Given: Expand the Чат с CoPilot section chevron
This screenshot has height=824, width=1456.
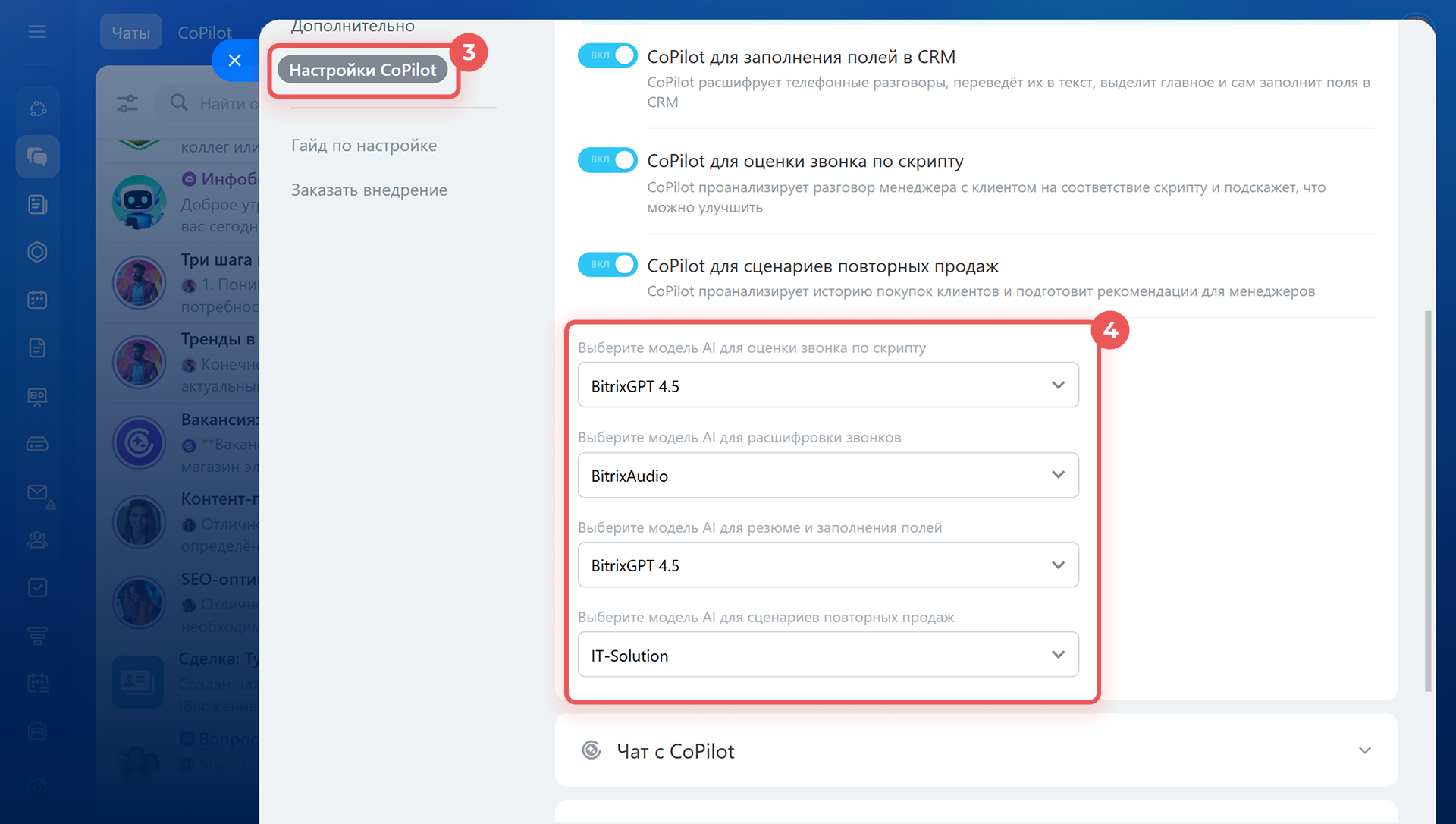Looking at the screenshot, I should point(1365,750).
